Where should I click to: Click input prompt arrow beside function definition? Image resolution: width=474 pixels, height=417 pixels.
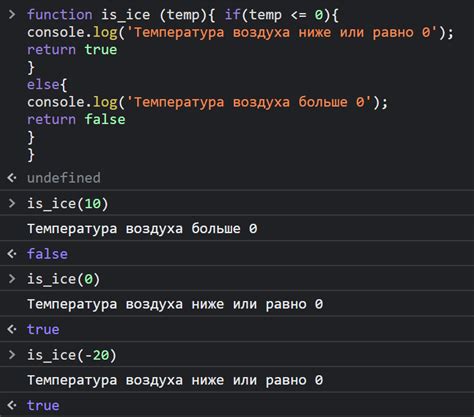[x=12, y=15]
